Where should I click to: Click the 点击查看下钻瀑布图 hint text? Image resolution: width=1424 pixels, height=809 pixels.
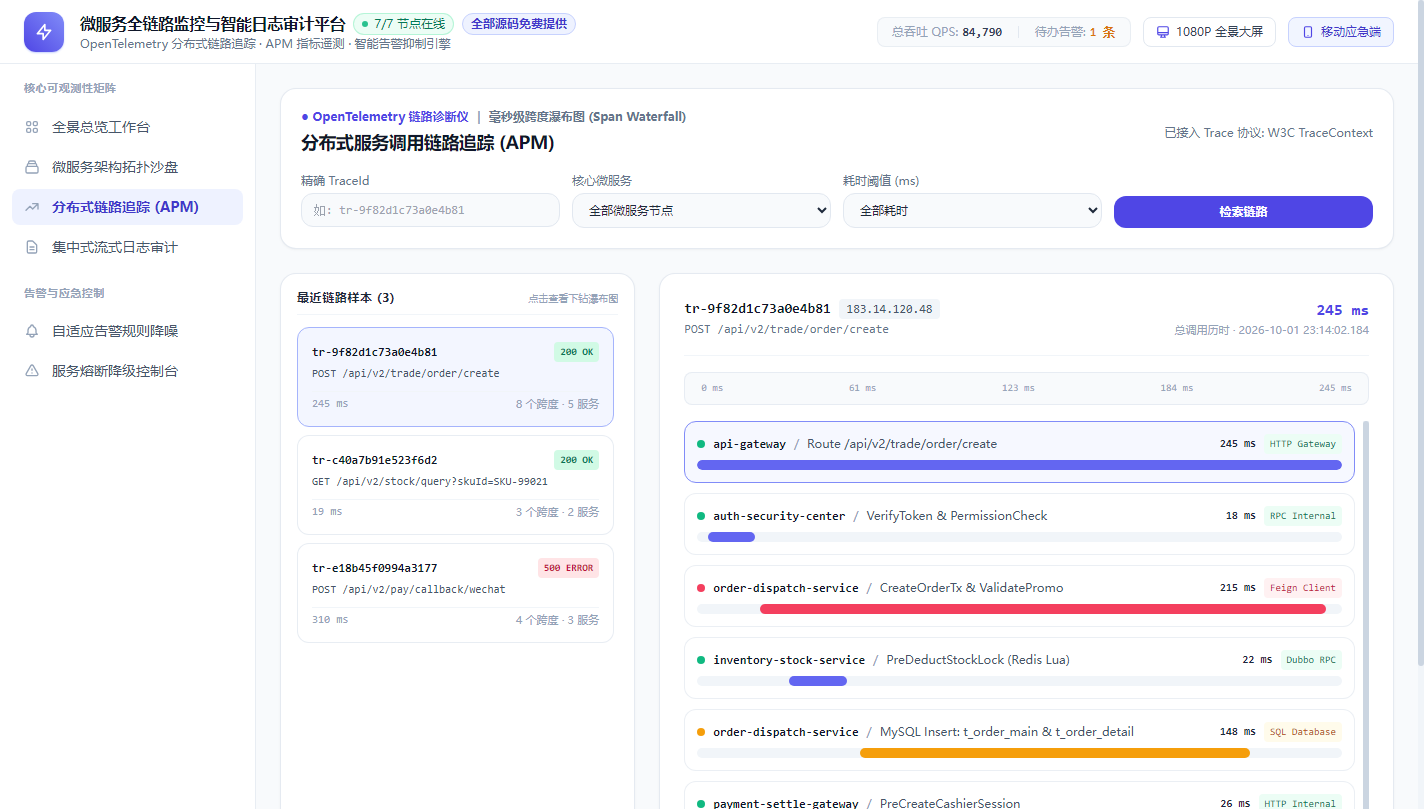pos(573,299)
